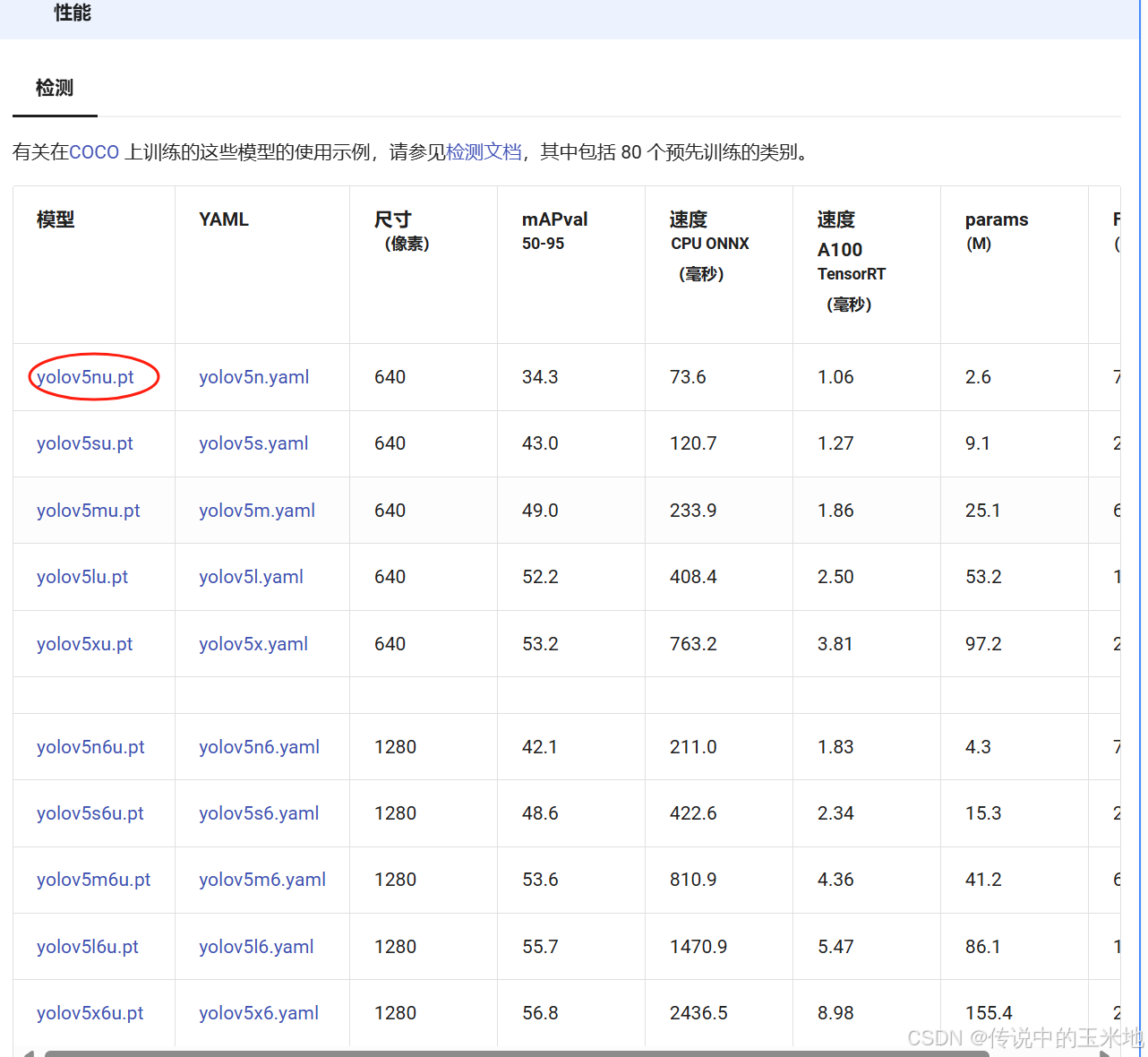
Task: Download yolov5mu.pt model
Action: (89, 511)
